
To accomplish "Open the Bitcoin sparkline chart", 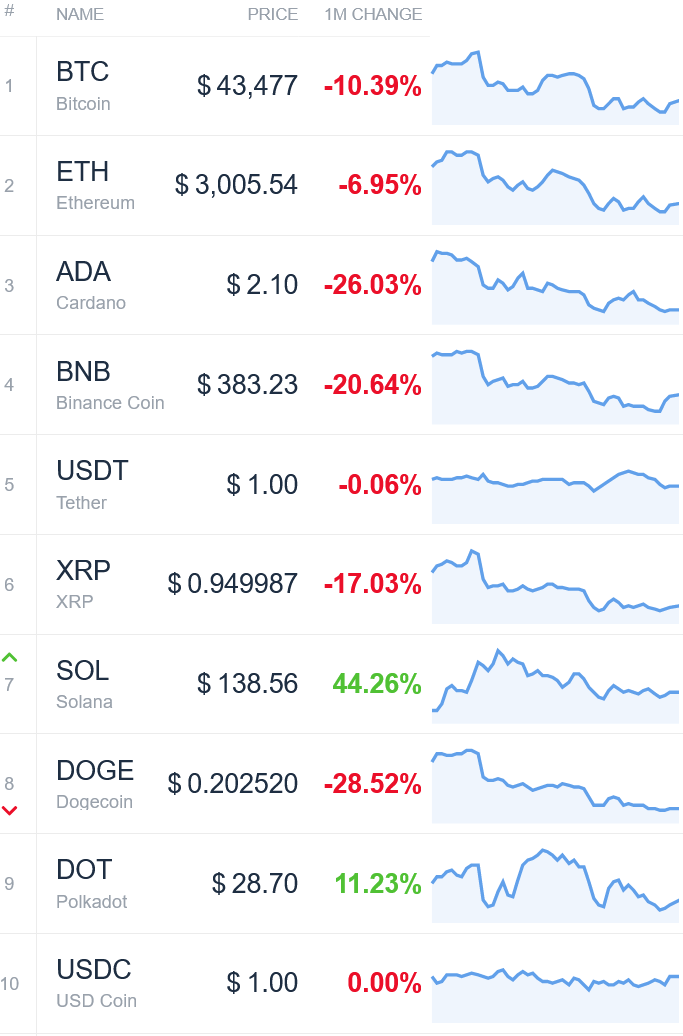I will click(x=556, y=87).
